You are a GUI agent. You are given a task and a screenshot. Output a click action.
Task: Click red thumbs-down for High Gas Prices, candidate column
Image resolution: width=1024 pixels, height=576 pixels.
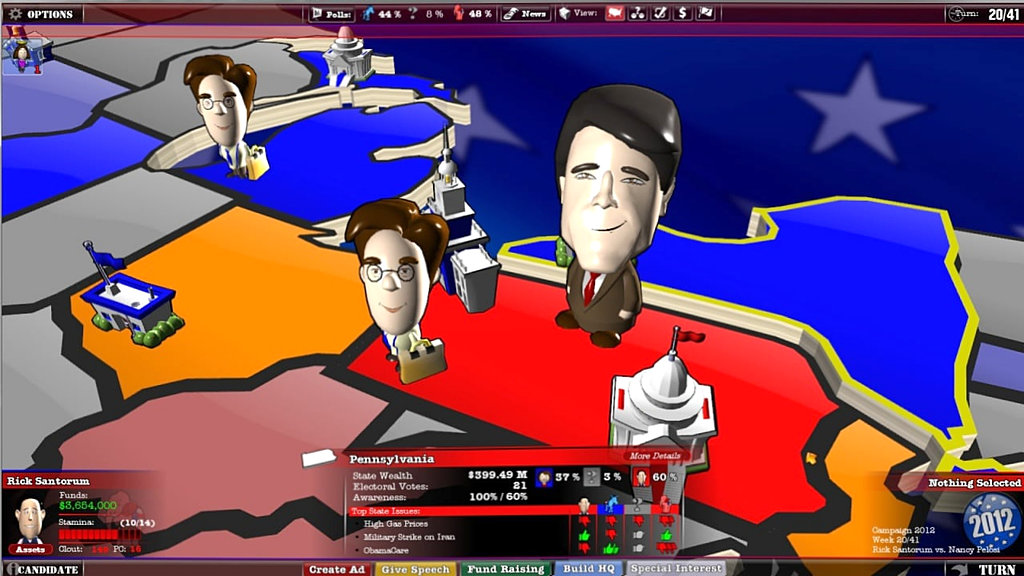[584, 522]
